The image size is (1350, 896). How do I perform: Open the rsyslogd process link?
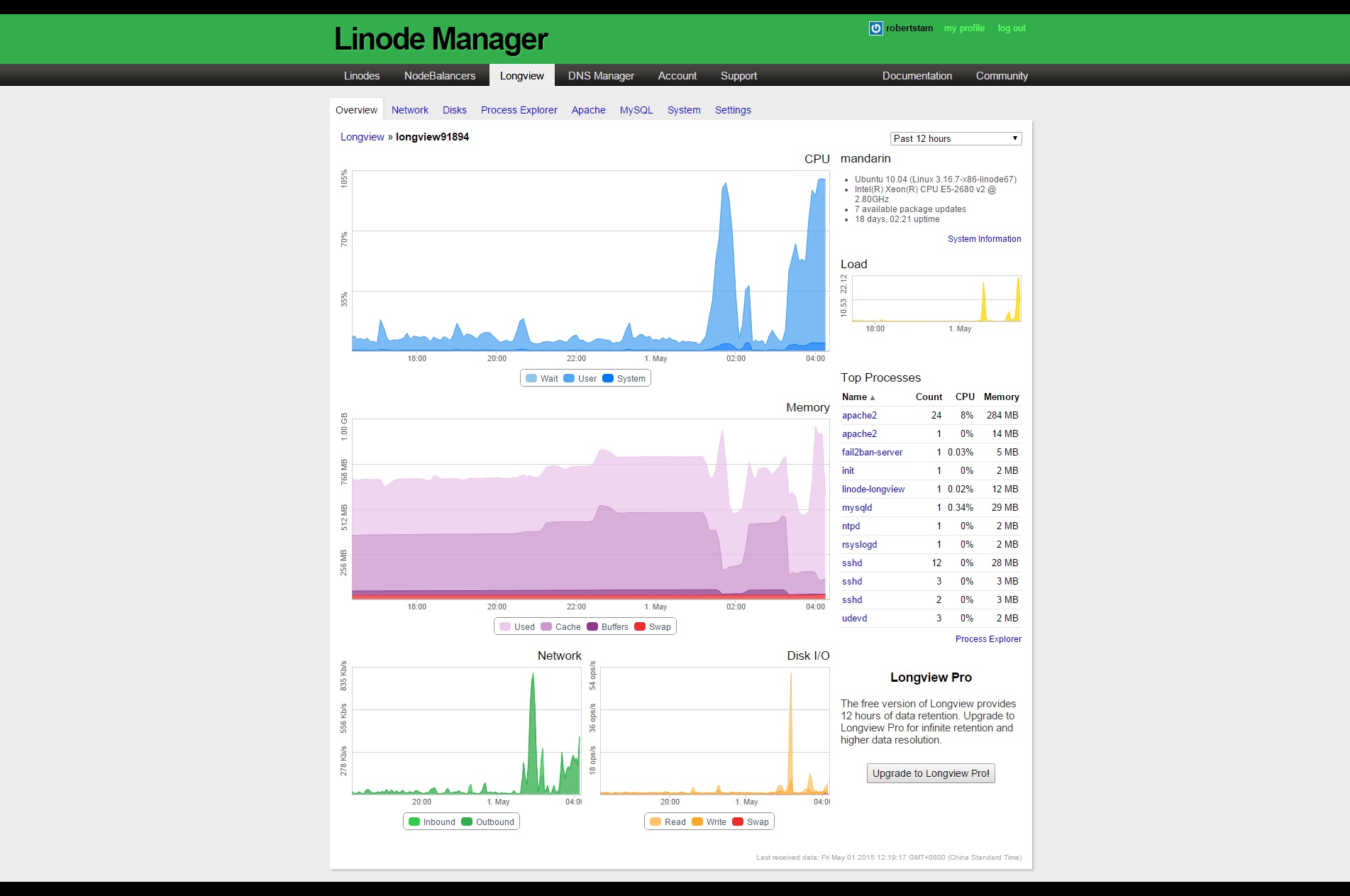click(x=859, y=545)
